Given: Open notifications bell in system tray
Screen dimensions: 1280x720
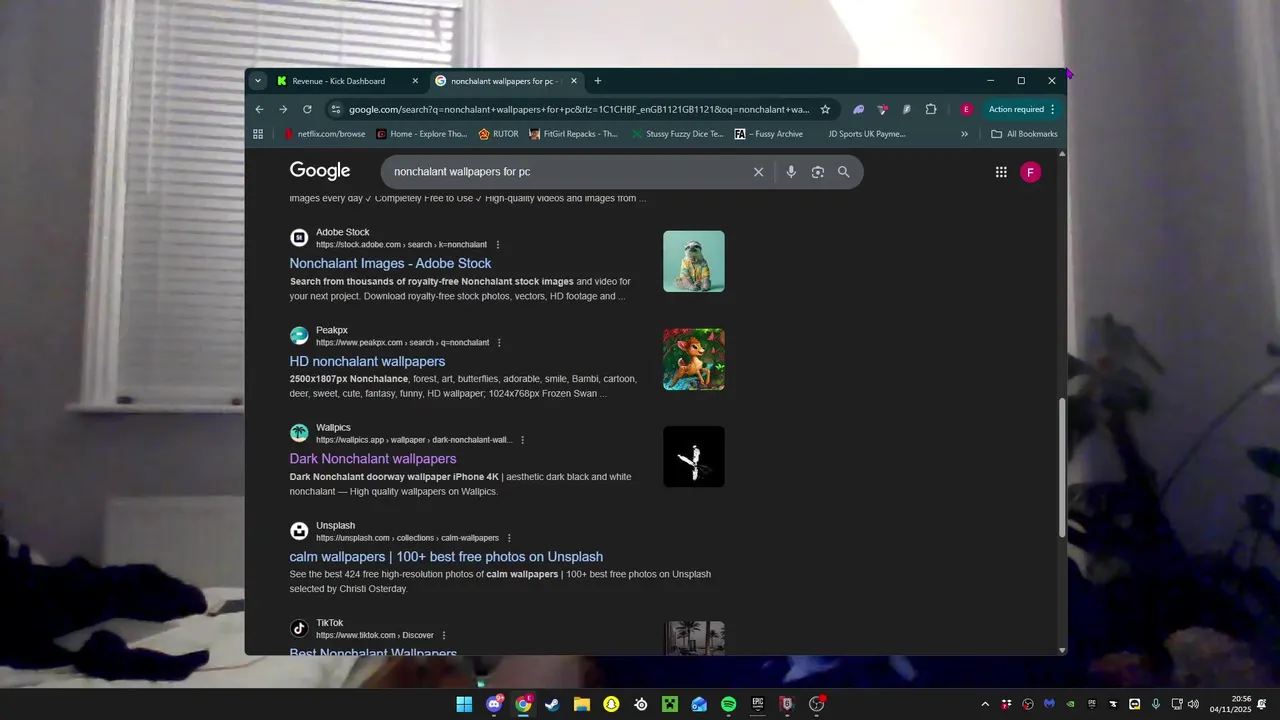Looking at the screenshot, I should [x=1263, y=704].
